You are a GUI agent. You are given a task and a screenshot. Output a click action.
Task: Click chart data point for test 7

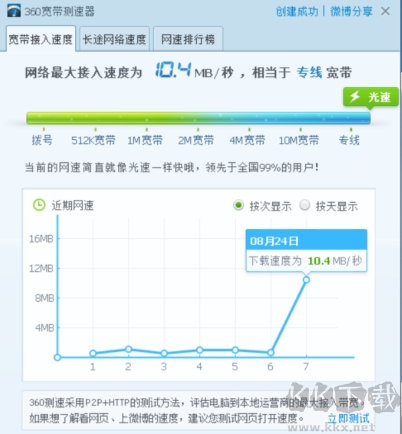(306, 280)
